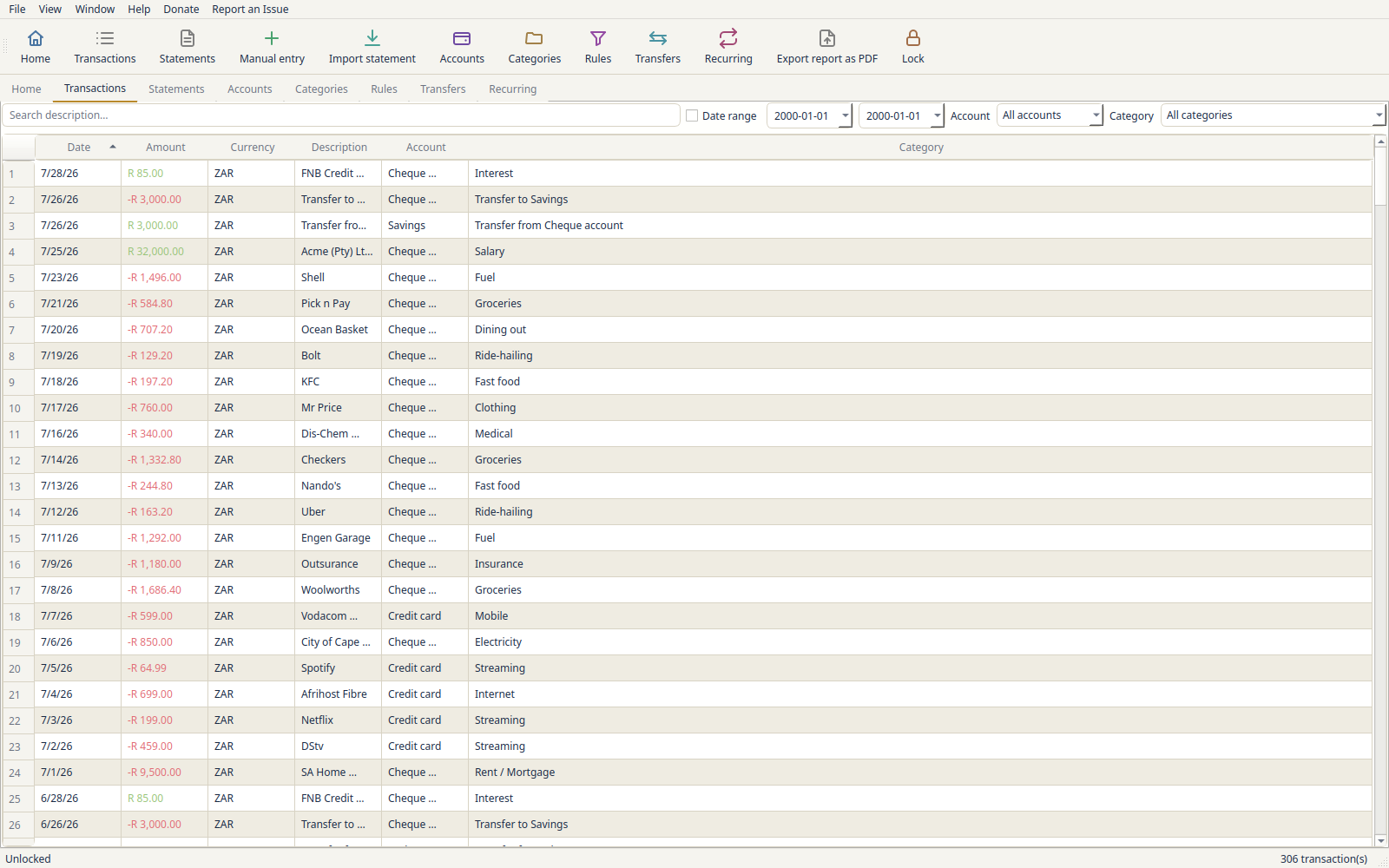Switch to the Transfers tab
1389x868 pixels.
(443, 89)
